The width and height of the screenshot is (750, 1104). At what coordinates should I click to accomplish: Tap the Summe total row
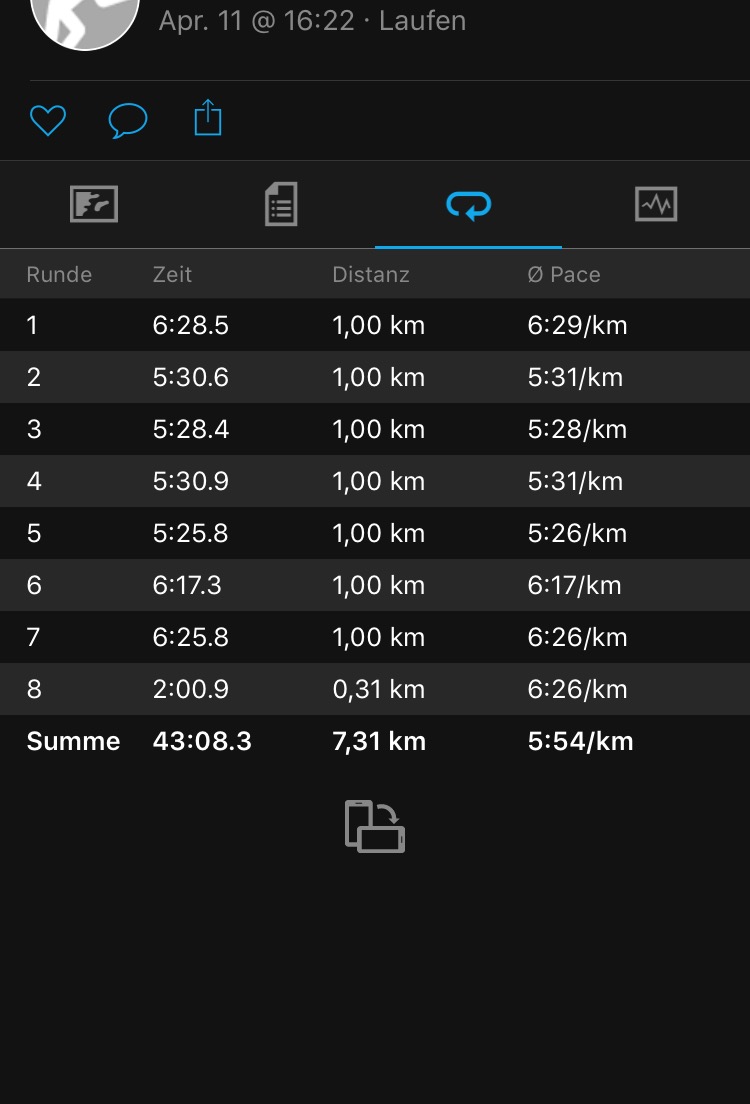(375, 741)
